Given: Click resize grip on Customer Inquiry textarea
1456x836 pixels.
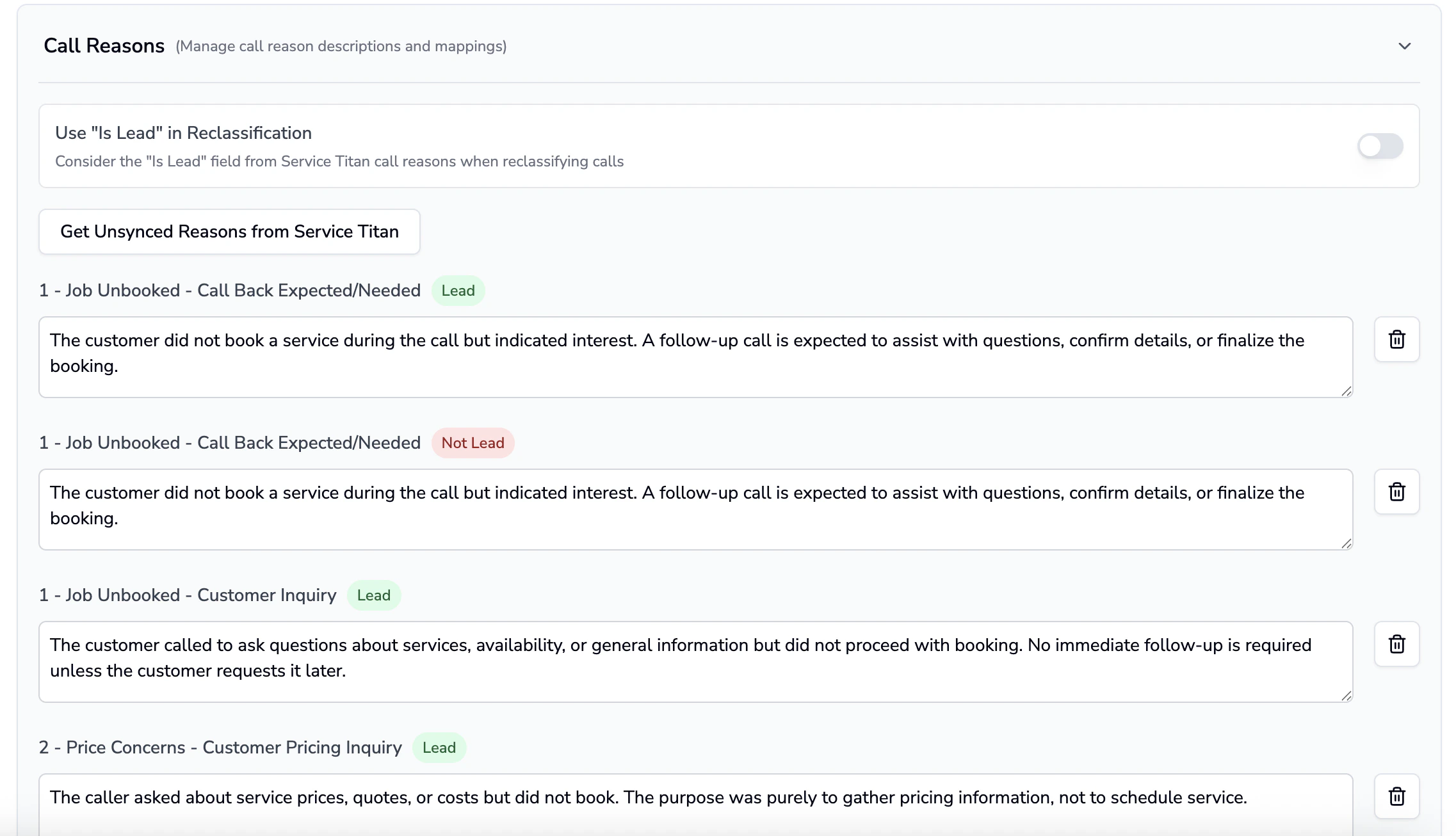Looking at the screenshot, I should coord(1346,696).
